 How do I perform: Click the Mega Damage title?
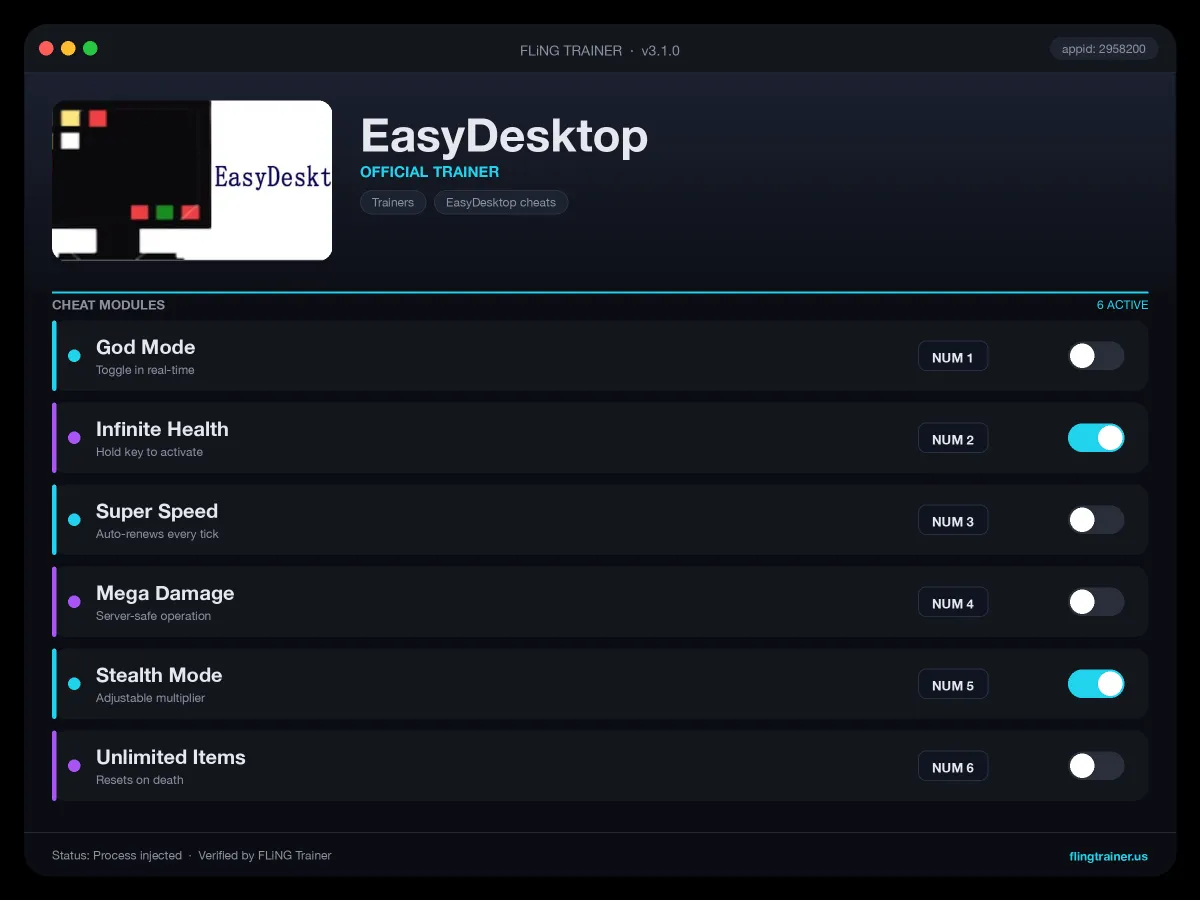(165, 593)
